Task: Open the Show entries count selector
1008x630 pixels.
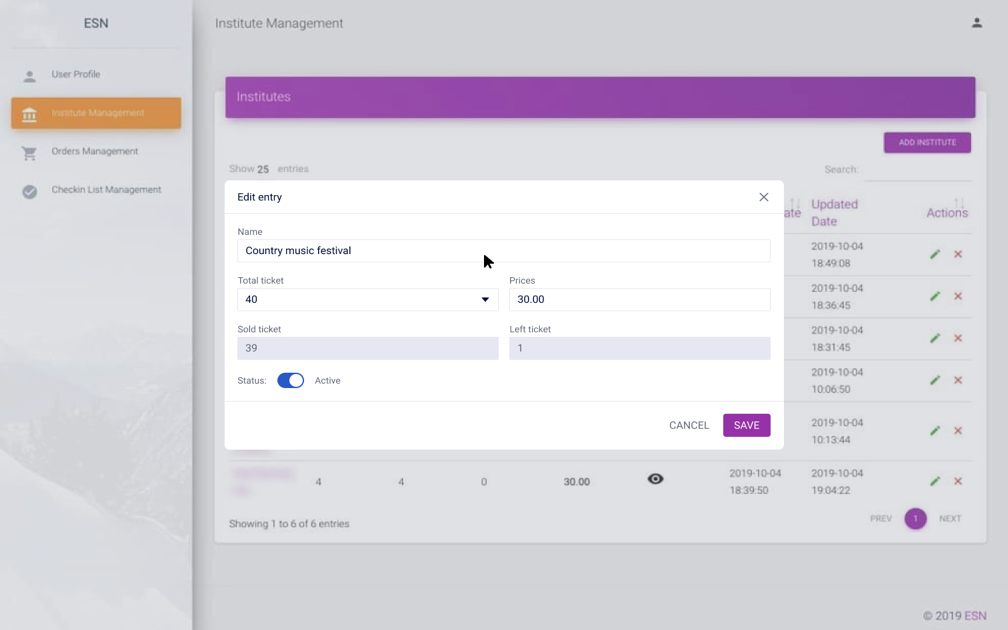Action: [x=263, y=170]
